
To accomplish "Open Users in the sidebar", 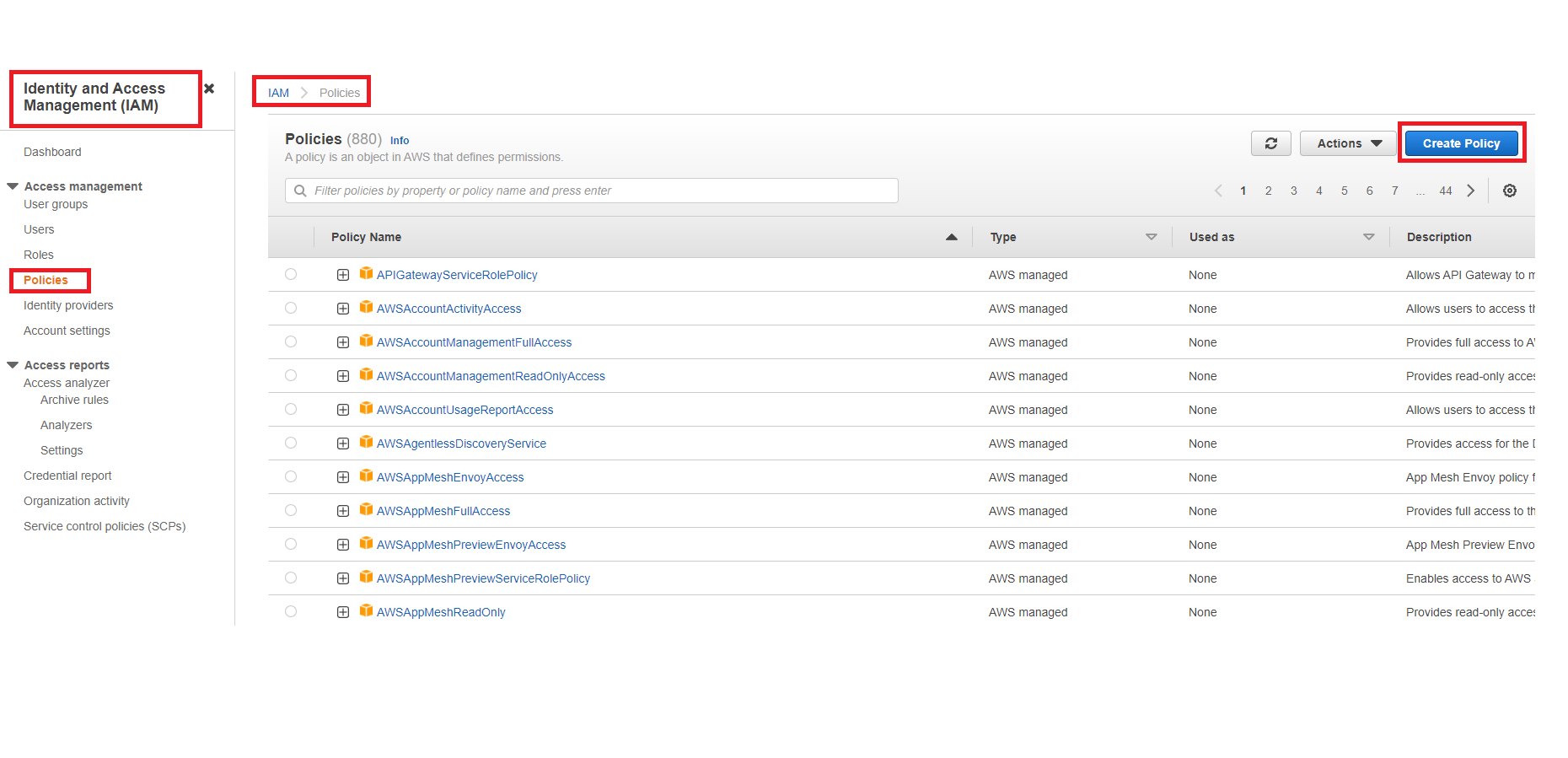I will 39,229.
